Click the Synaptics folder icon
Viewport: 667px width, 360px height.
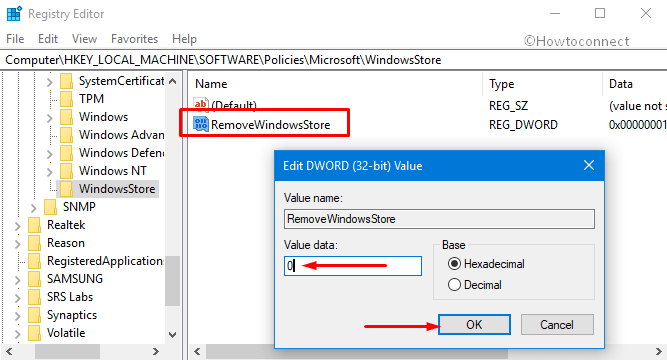point(34,315)
